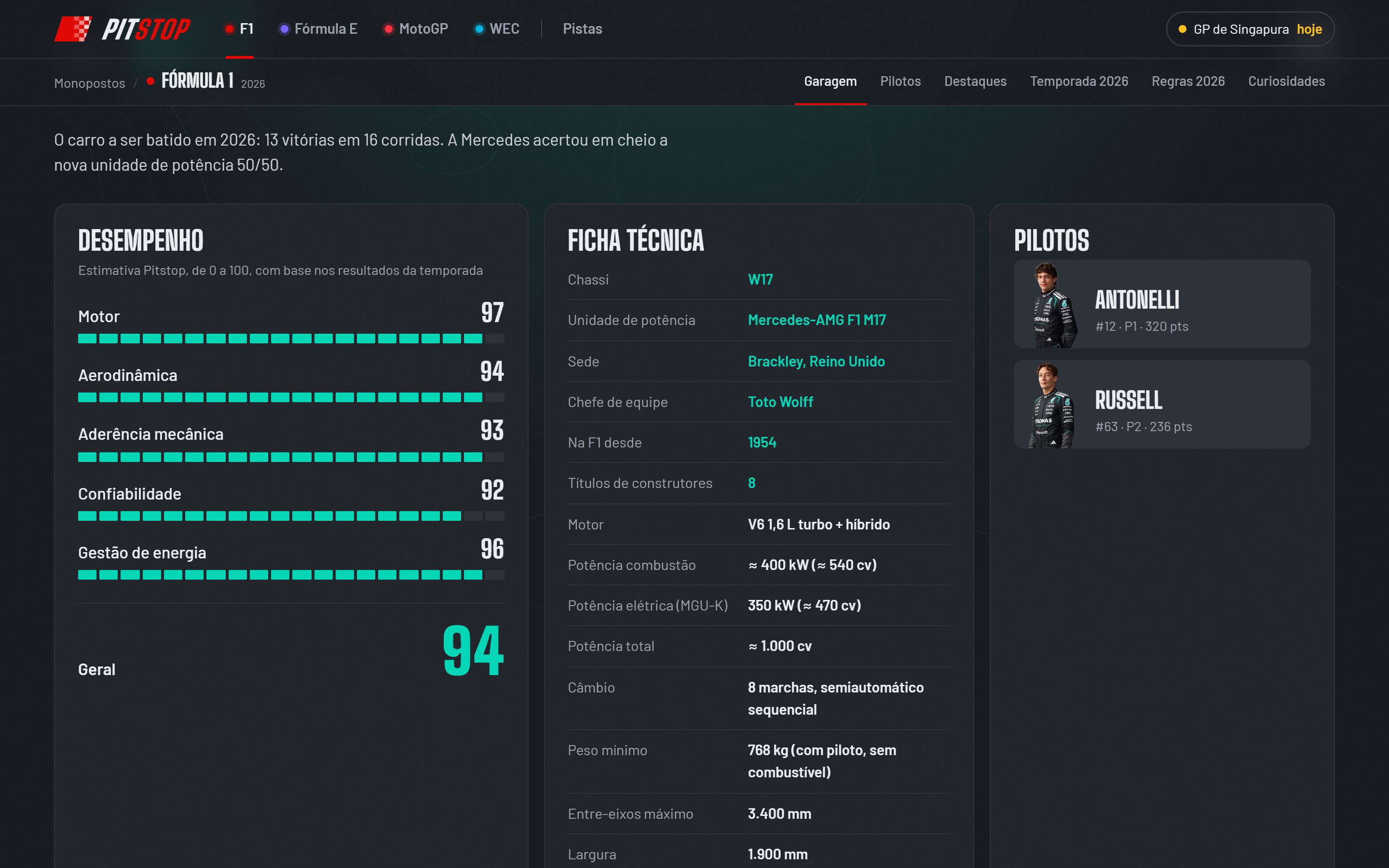Open the Destaques tab

point(975,81)
